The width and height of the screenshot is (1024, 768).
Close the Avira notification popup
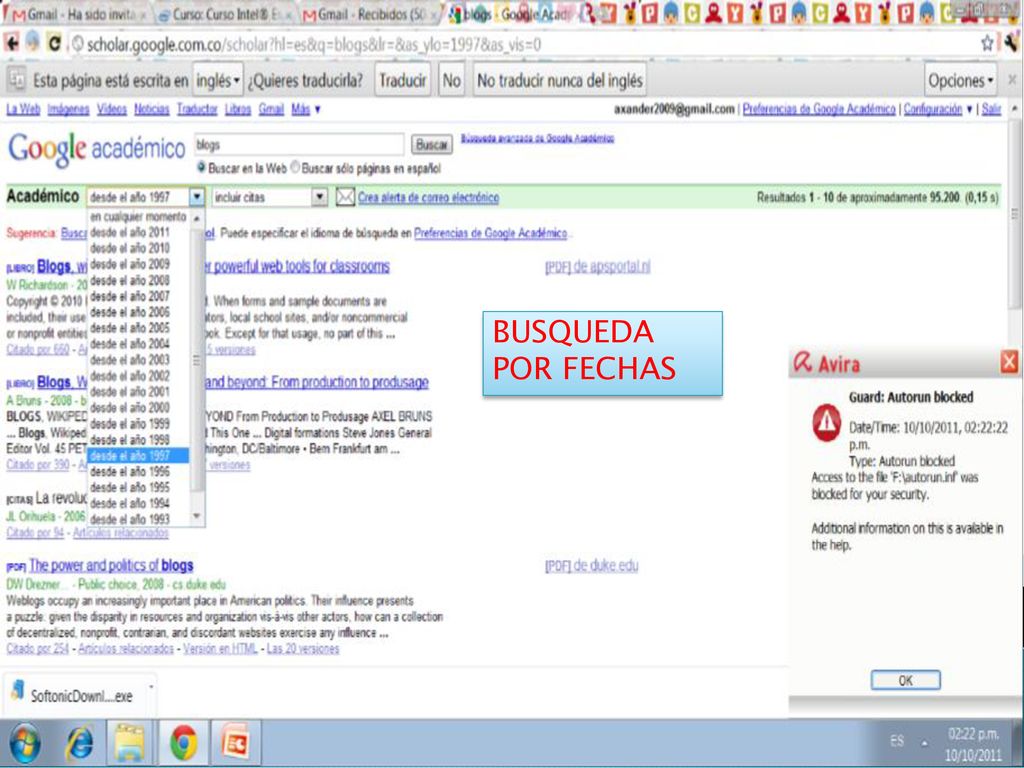(x=1009, y=361)
